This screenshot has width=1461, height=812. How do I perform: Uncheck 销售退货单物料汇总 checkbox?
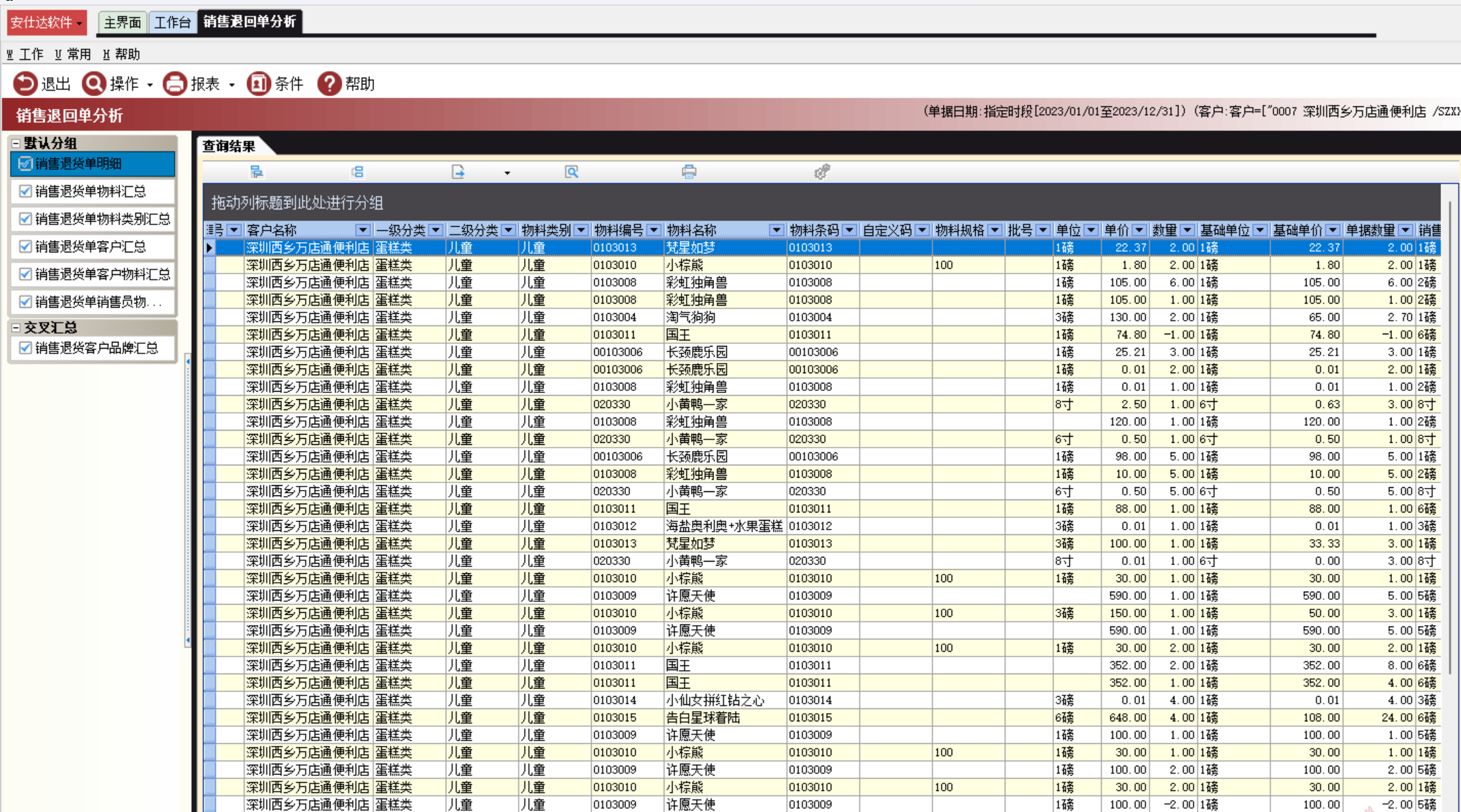(x=26, y=191)
